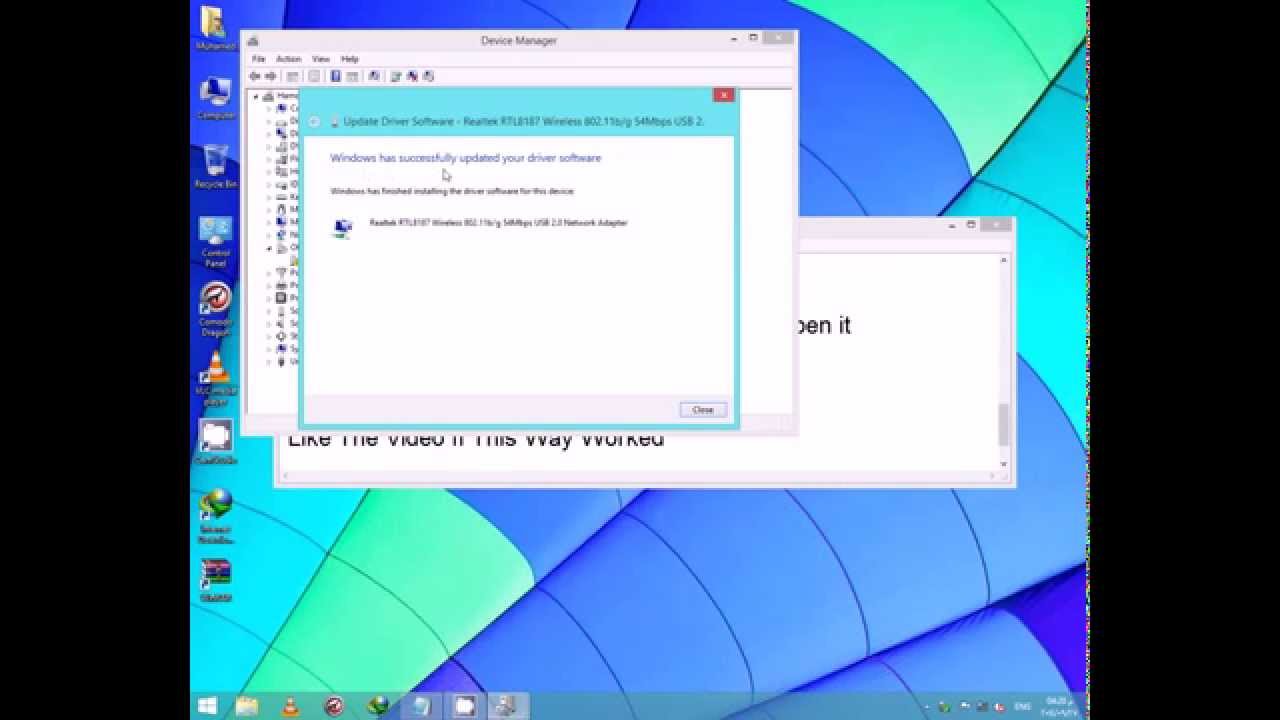
Task: Click the blue Help icon in Device Manager toolbar
Action: point(335,76)
